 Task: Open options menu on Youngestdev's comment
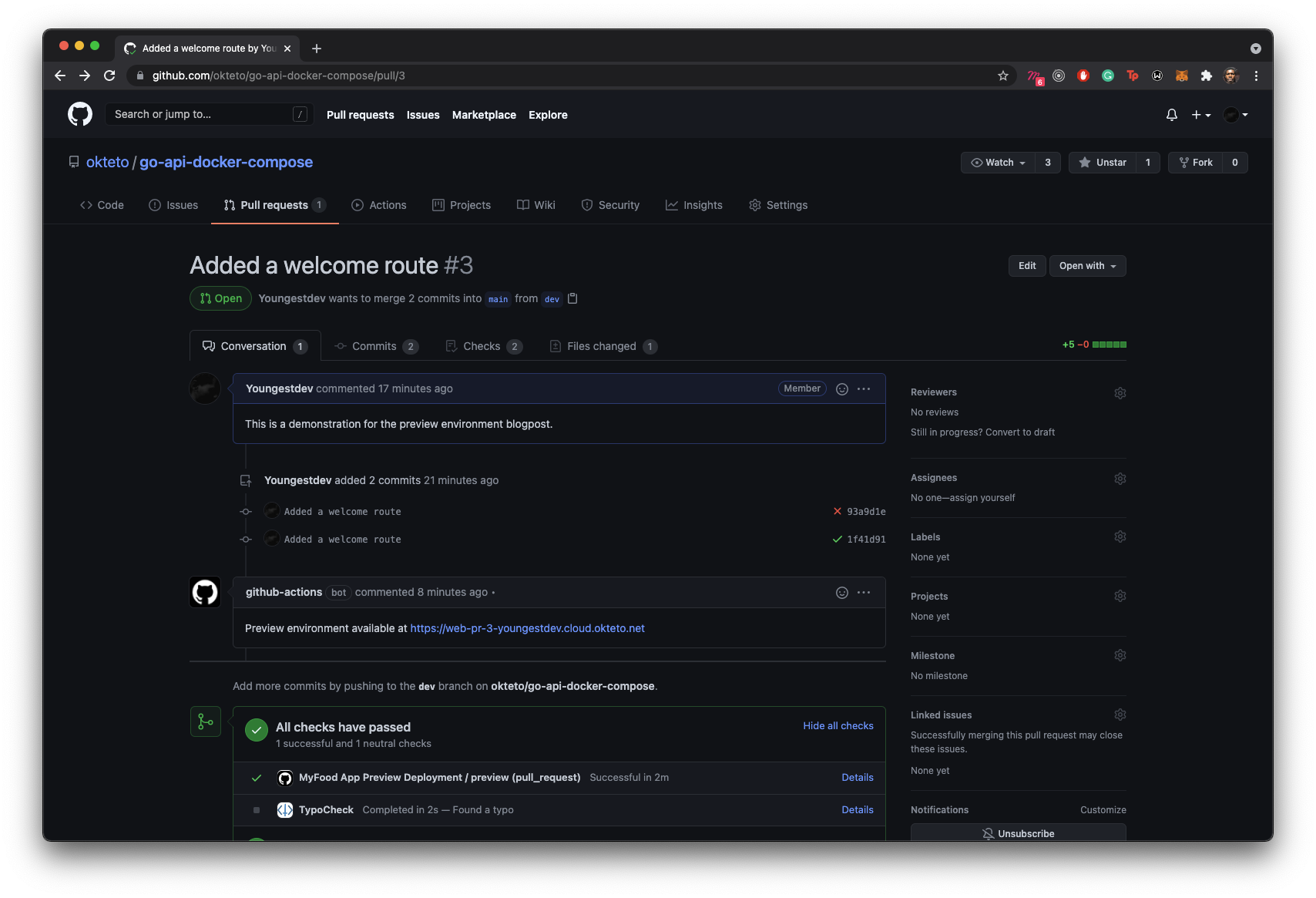click(x=864, y=389)
